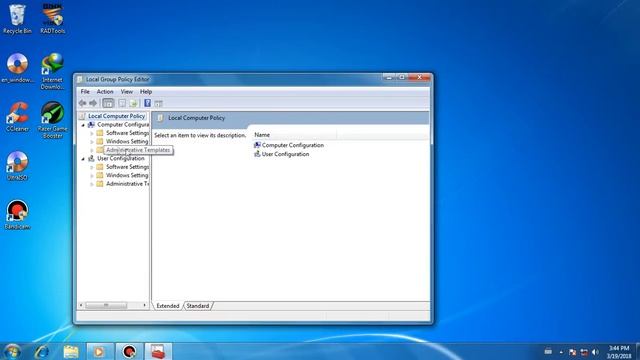Collapse the User Configuration tree node
This screenshot has height=360, width=640.
[83, 159]
